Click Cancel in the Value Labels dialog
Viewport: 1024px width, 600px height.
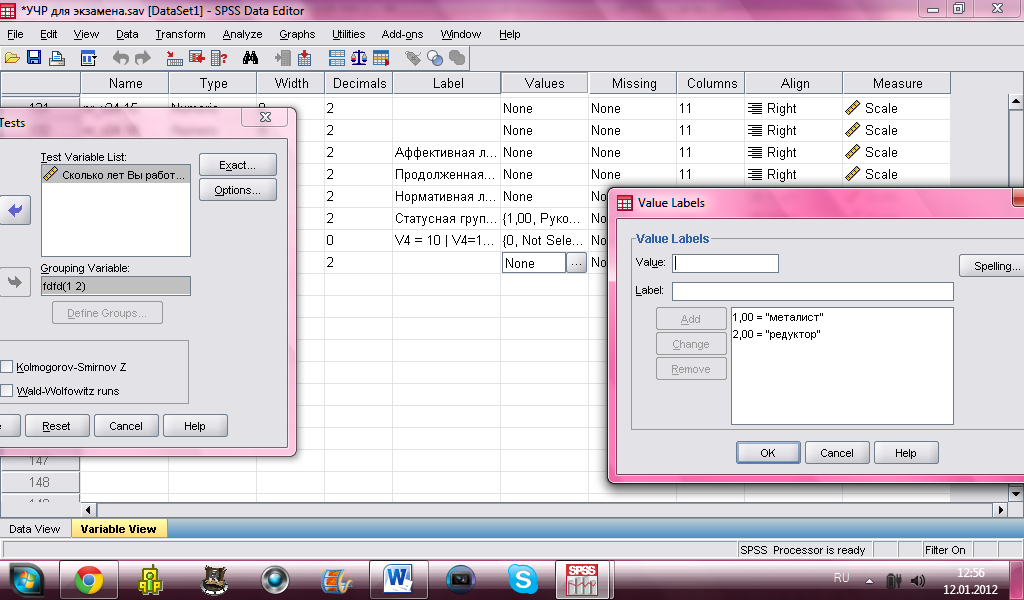[x=837, y=452]
